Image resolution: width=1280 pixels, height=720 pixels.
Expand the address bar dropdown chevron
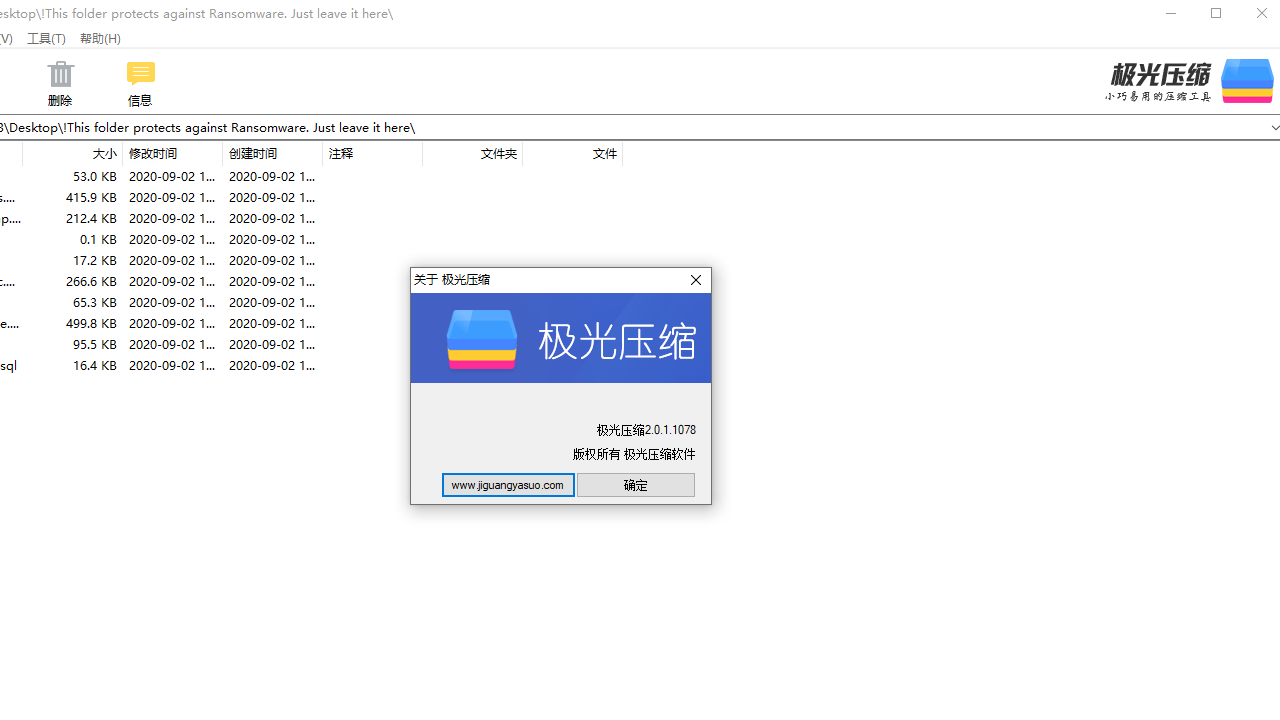[x=1275, y=128]
